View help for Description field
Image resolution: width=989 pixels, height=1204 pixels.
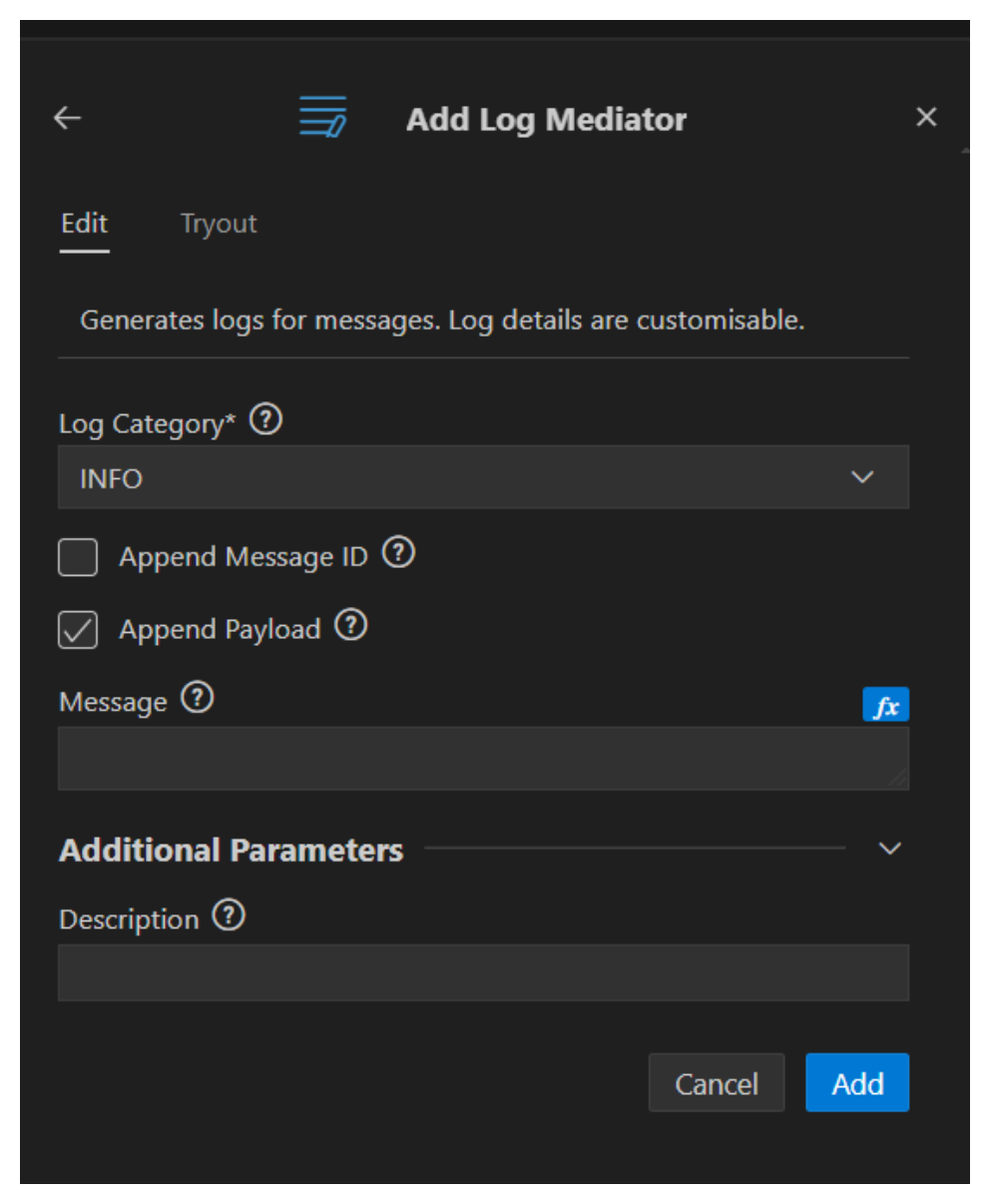[x=230, y=914]
